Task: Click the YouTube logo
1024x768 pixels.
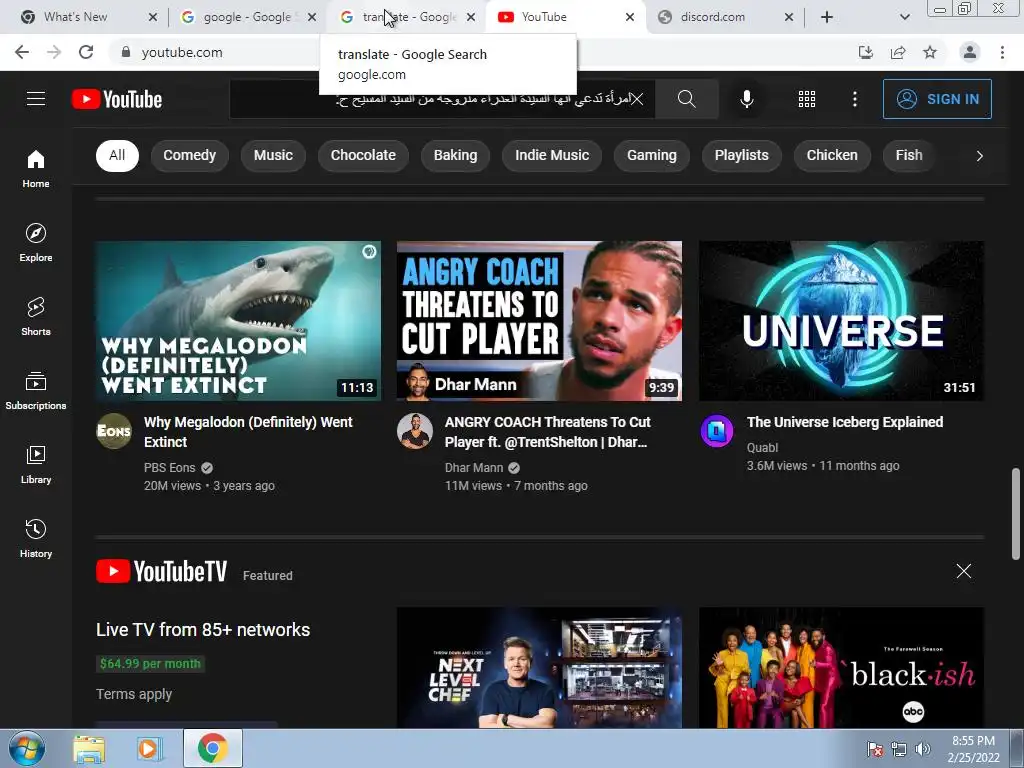Action: click(x=117, y=99)
